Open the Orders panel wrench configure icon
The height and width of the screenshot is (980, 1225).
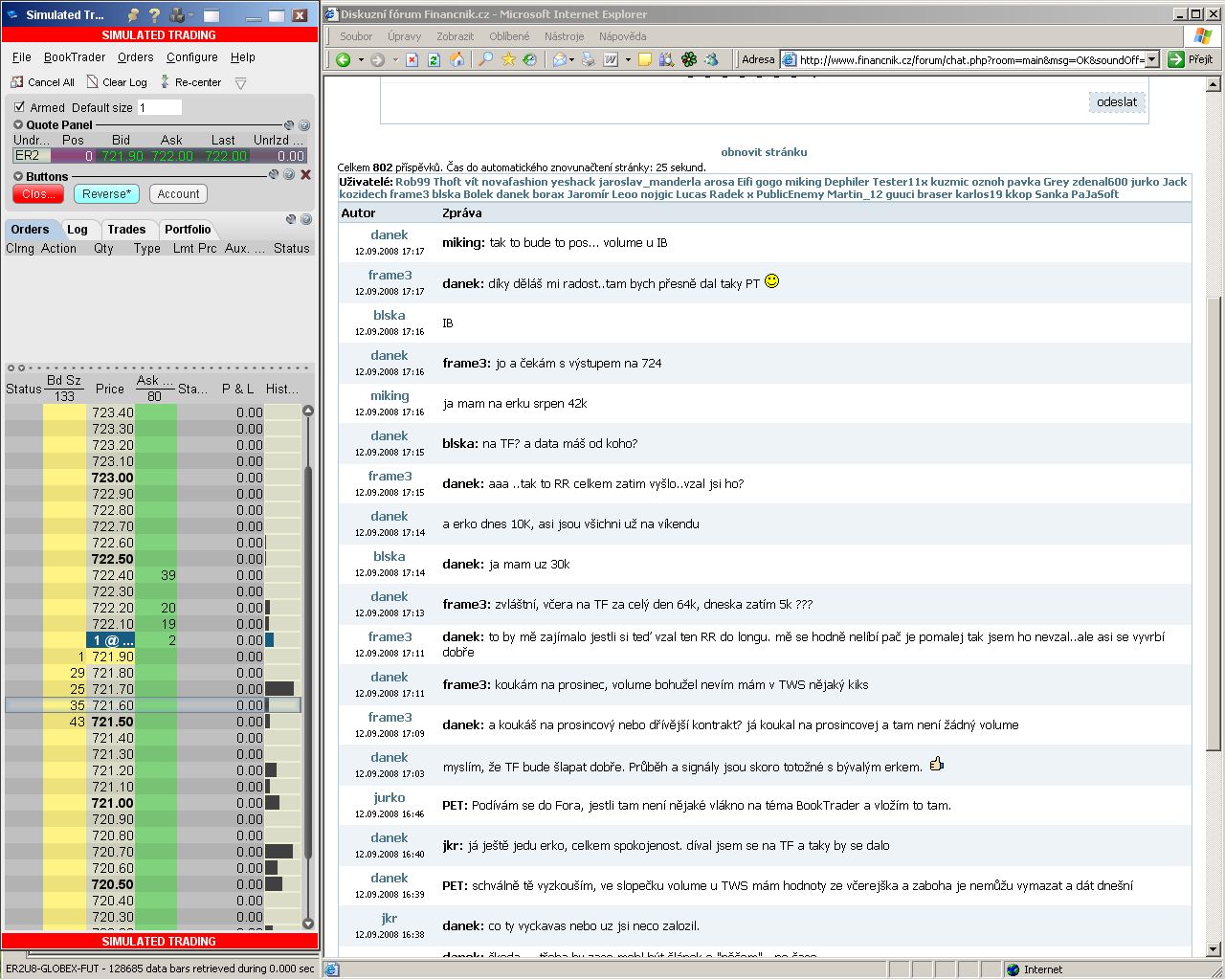click(291, 219)
